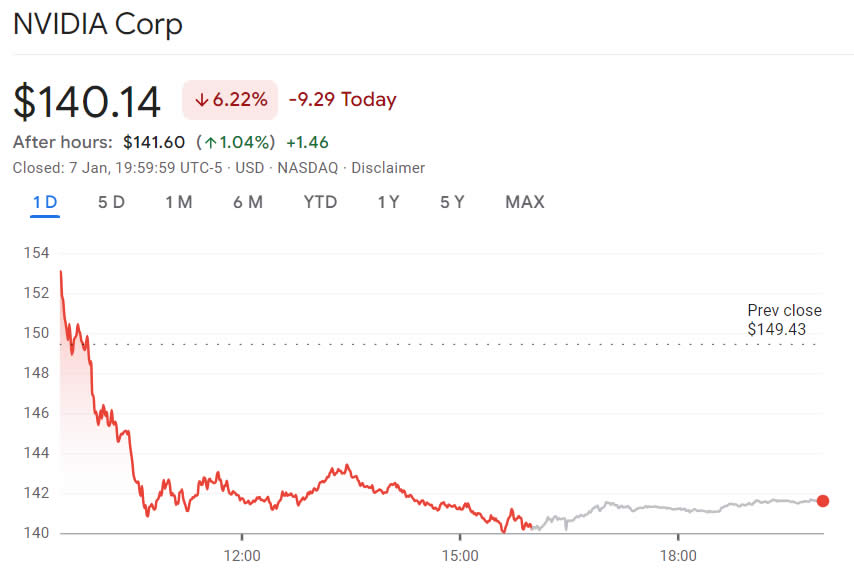Switch chart to 1 Y range
This screenshot has height=576, width=854.
click(388, 202)
